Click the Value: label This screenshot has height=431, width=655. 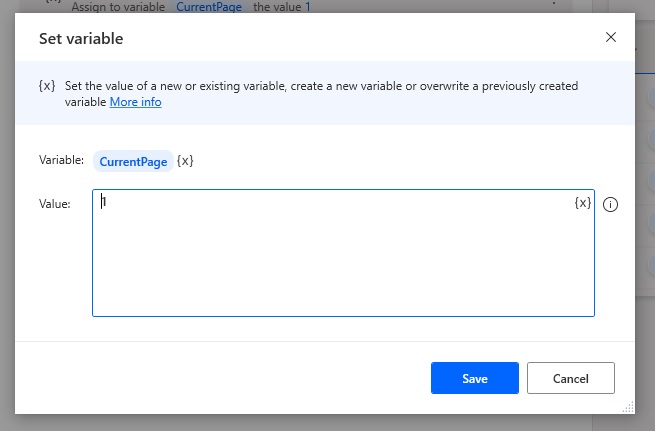point(55,204)
